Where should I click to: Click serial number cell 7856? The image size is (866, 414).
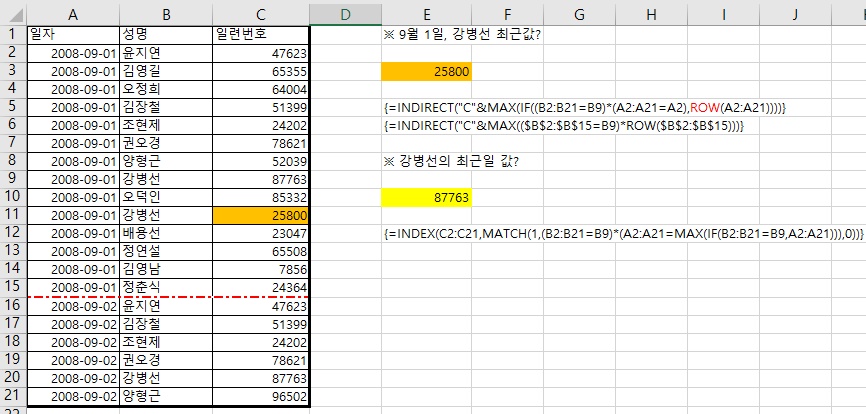click(261, 269)
